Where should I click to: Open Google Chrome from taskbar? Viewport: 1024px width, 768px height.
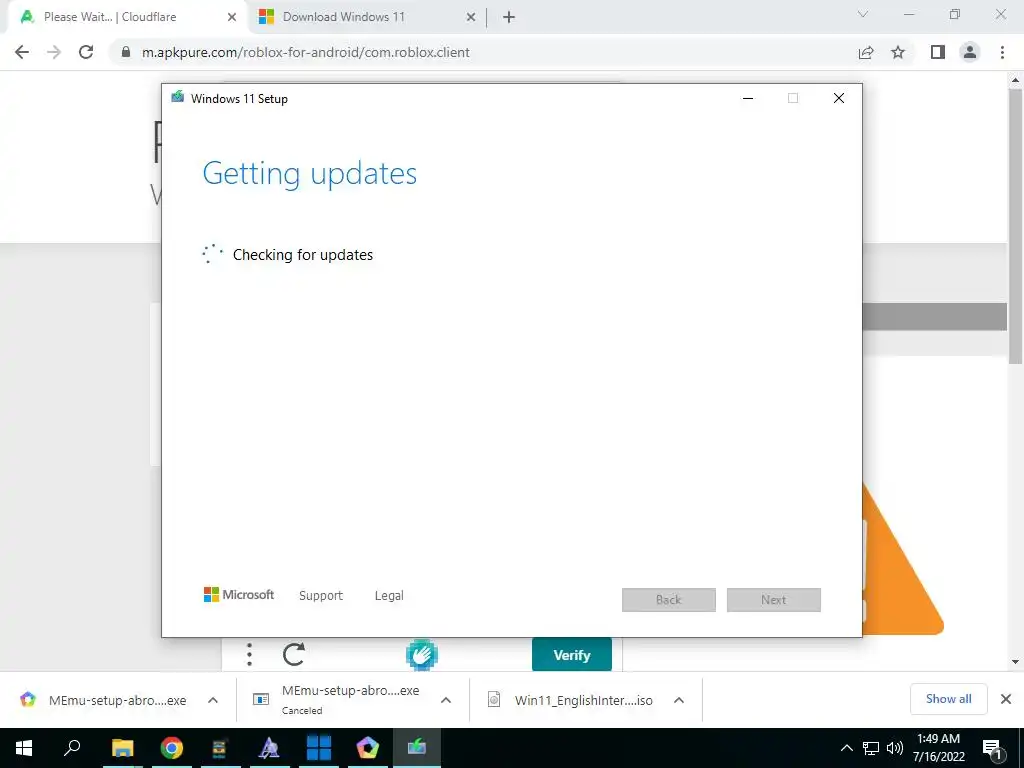point(171,748)
